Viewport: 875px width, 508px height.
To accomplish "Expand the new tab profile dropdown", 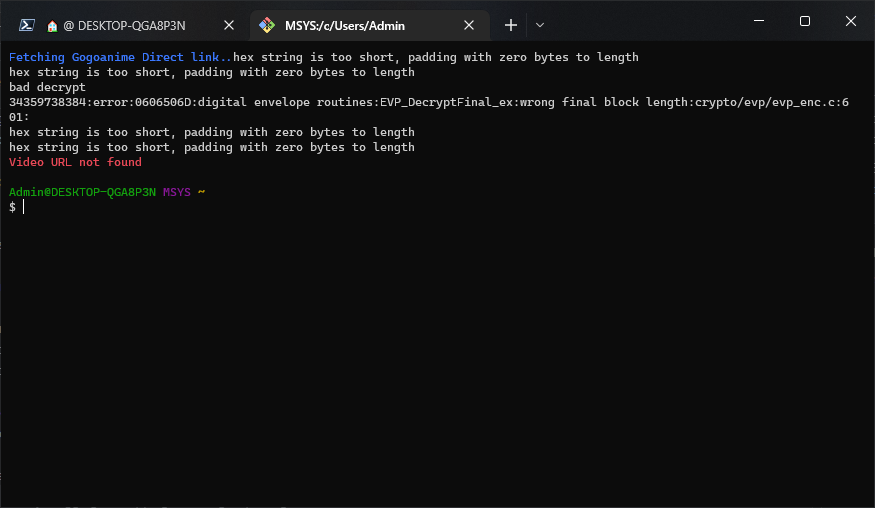I will tap(540, 25).
